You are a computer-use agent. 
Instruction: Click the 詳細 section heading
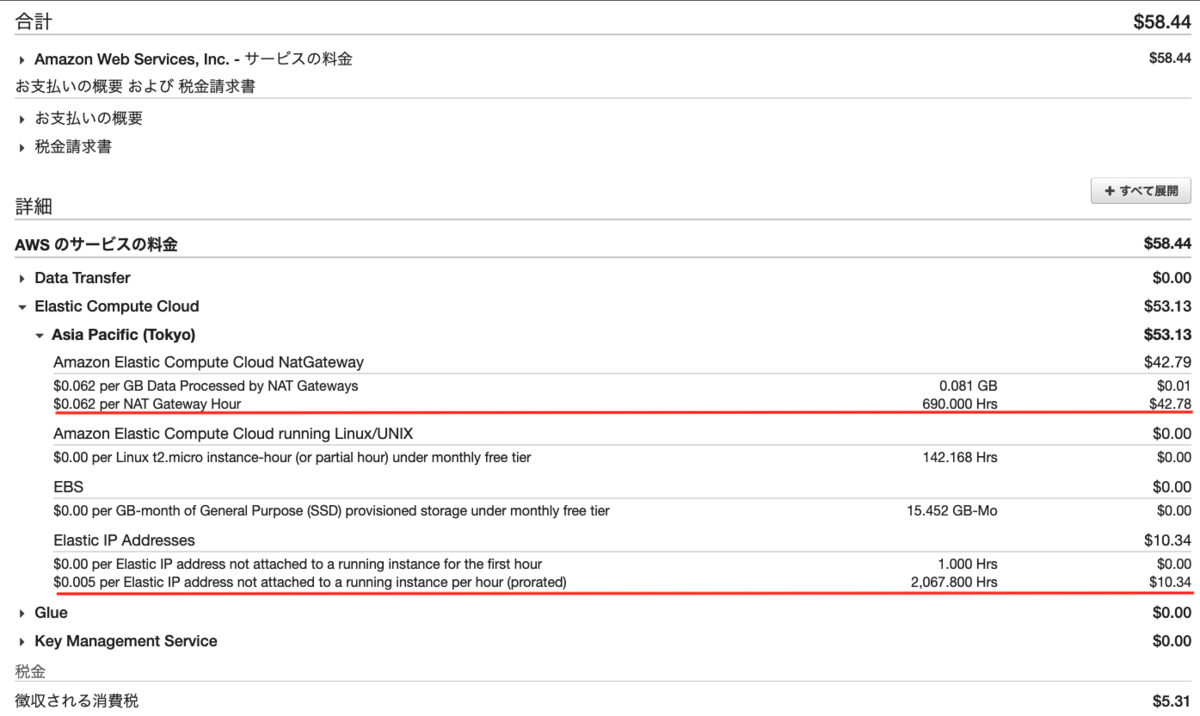(x=34, y=207)
